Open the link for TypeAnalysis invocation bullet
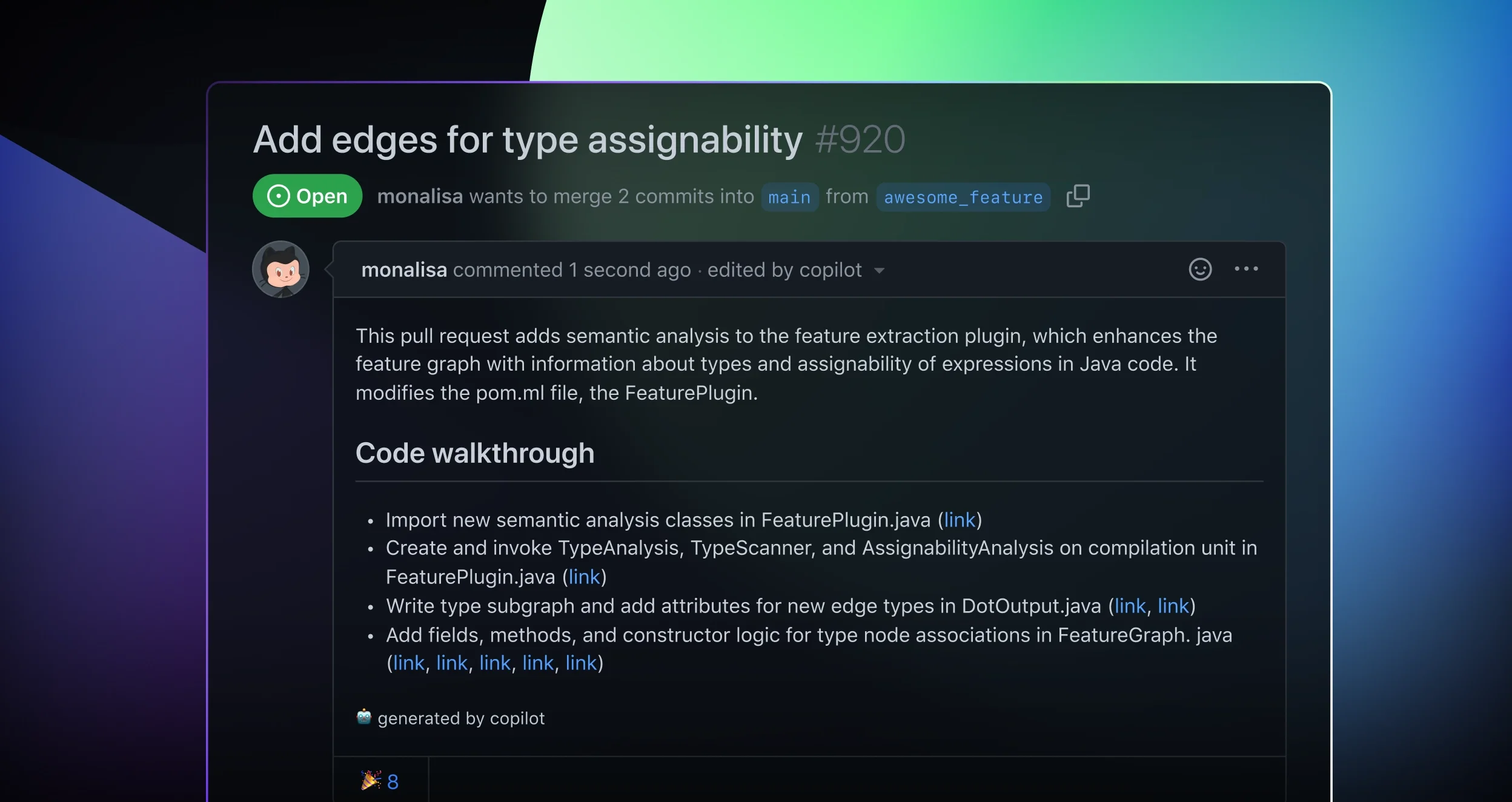This screenshot has height=802, width=1512. coord(584,577)
